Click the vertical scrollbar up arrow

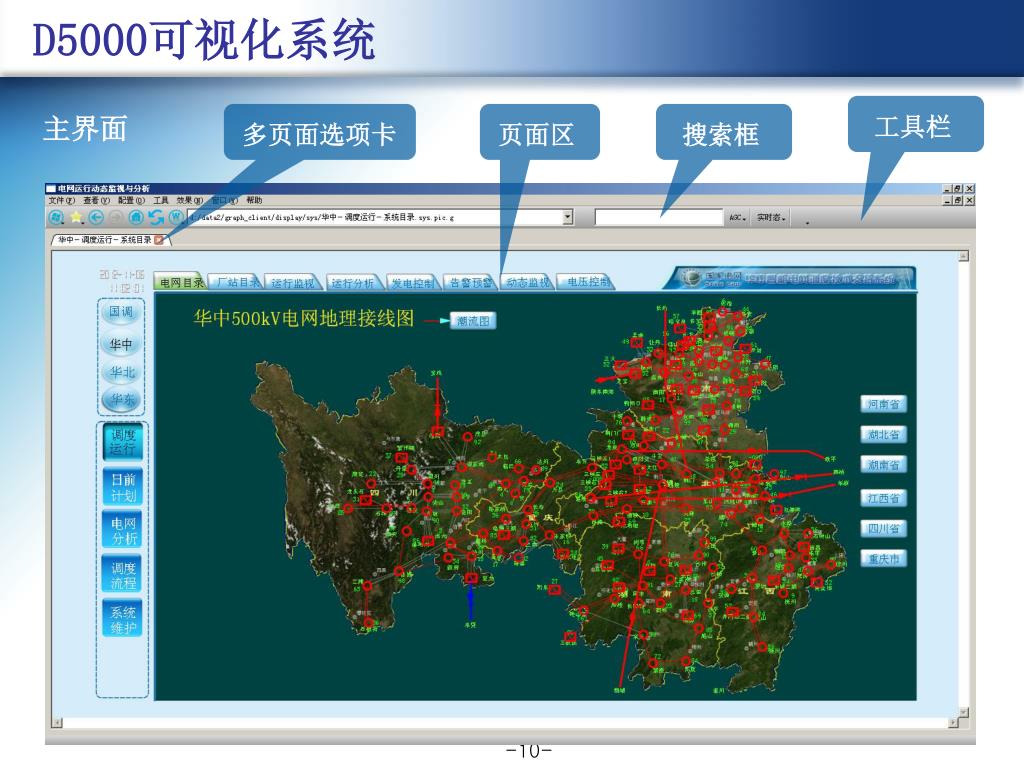(963, 257)
